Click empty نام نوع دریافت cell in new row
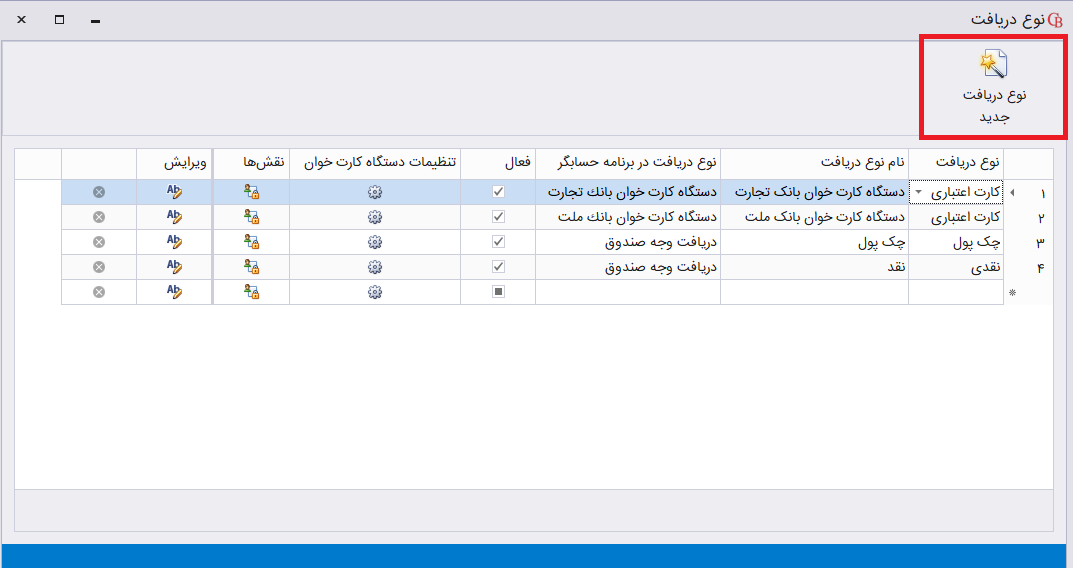 click(813, 292)
